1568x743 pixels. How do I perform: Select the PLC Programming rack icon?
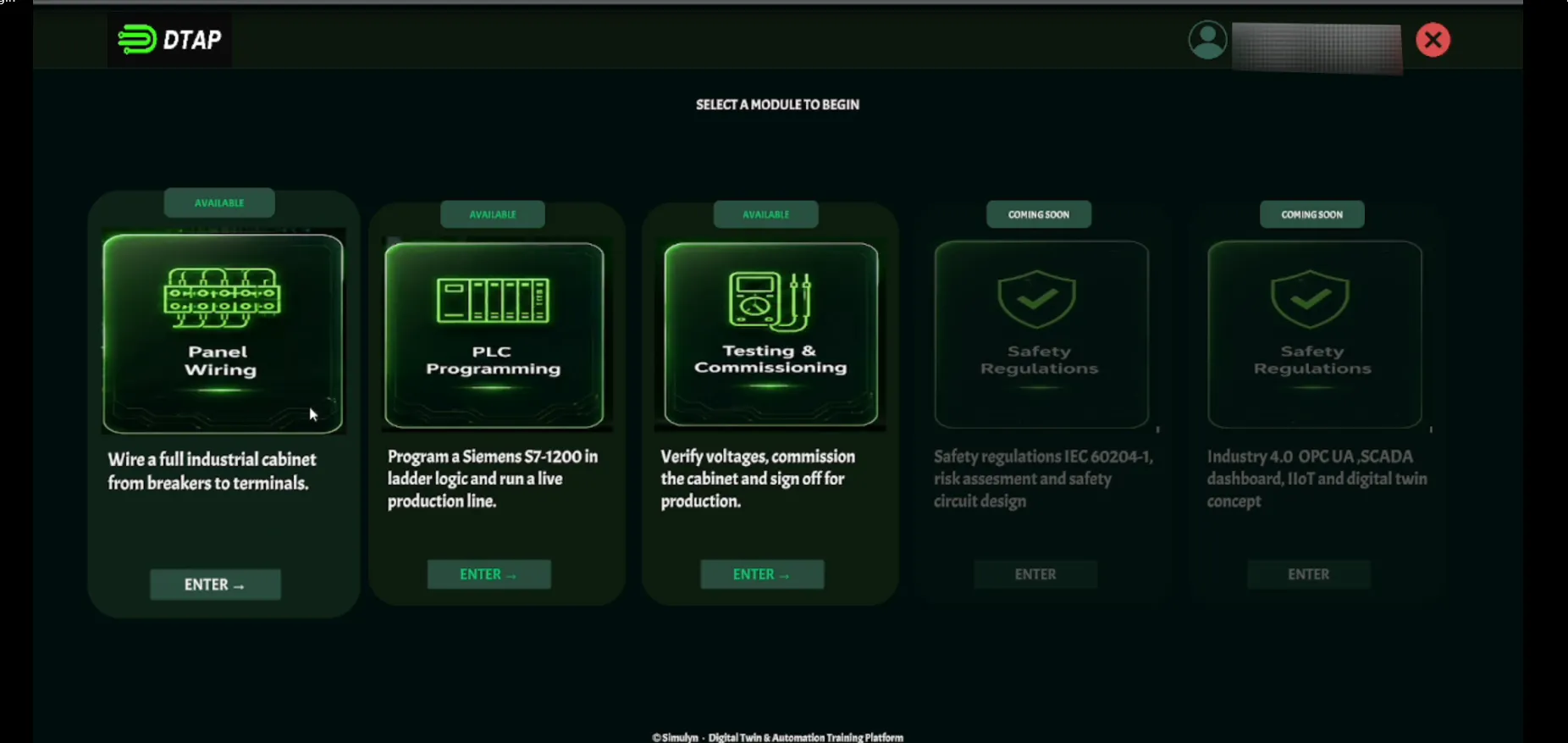493,300
